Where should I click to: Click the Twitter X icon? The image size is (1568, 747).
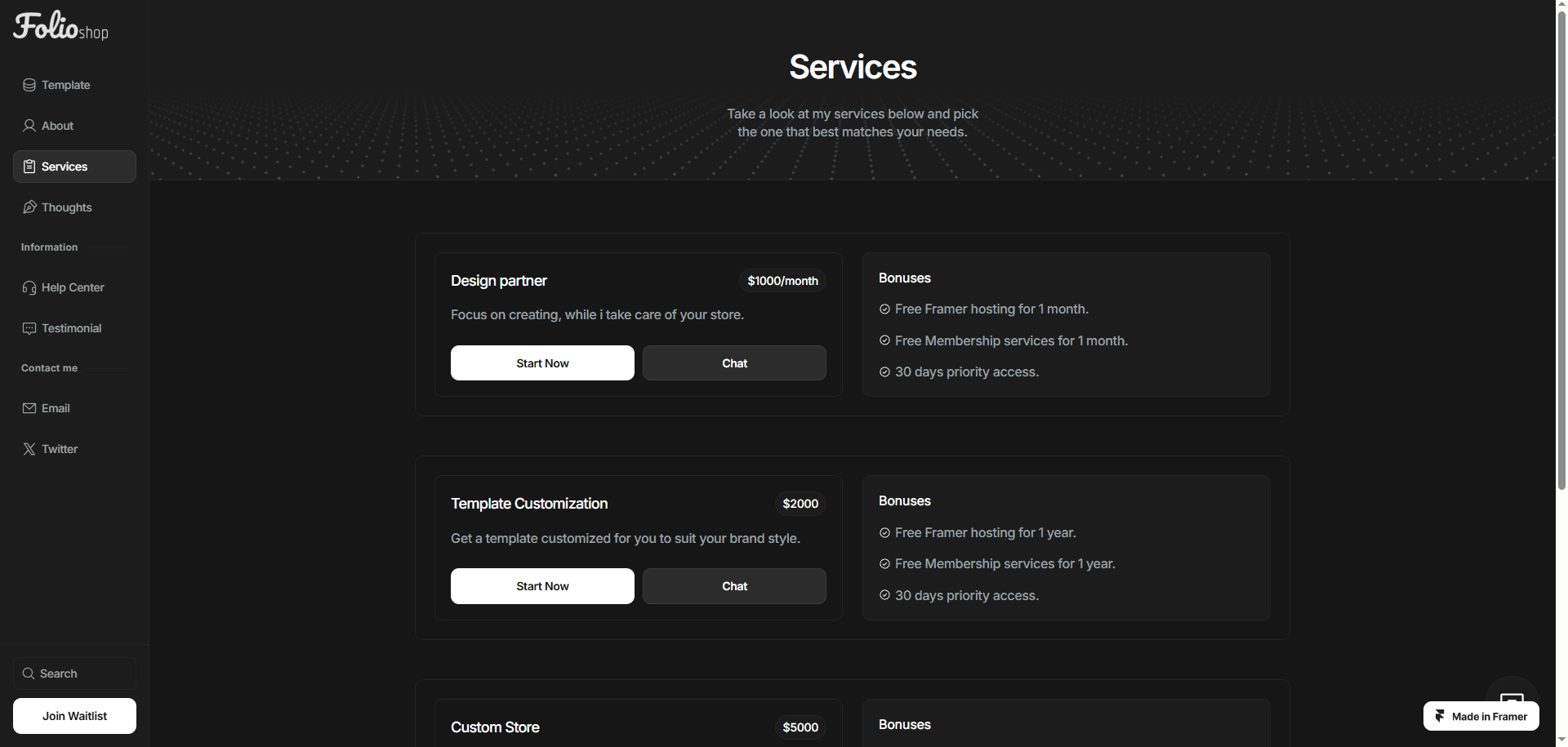pyautogui.click(x=29, y=449)
